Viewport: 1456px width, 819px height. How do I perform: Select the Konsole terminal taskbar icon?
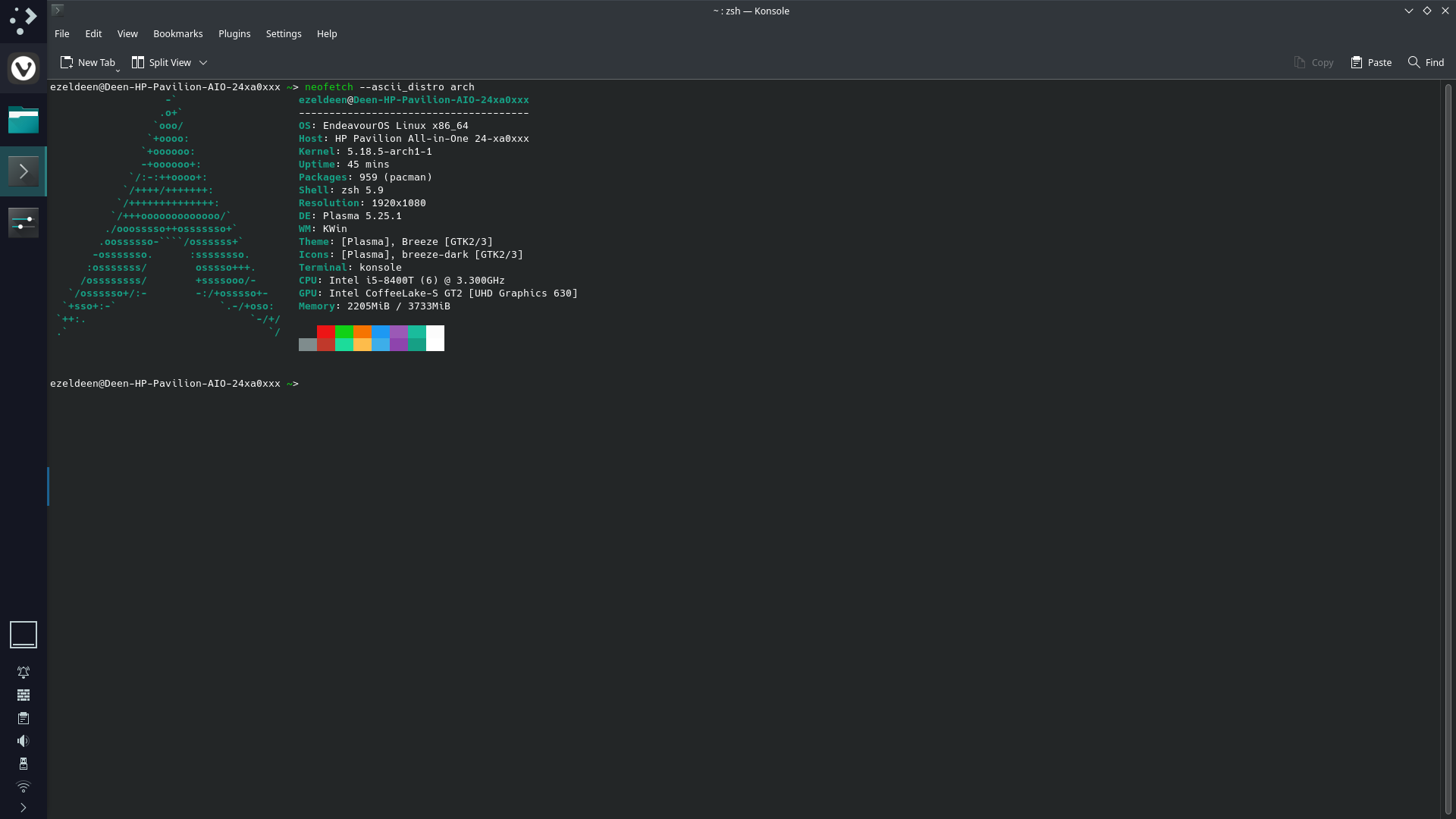pyautogui.click(x=23, y=171)
